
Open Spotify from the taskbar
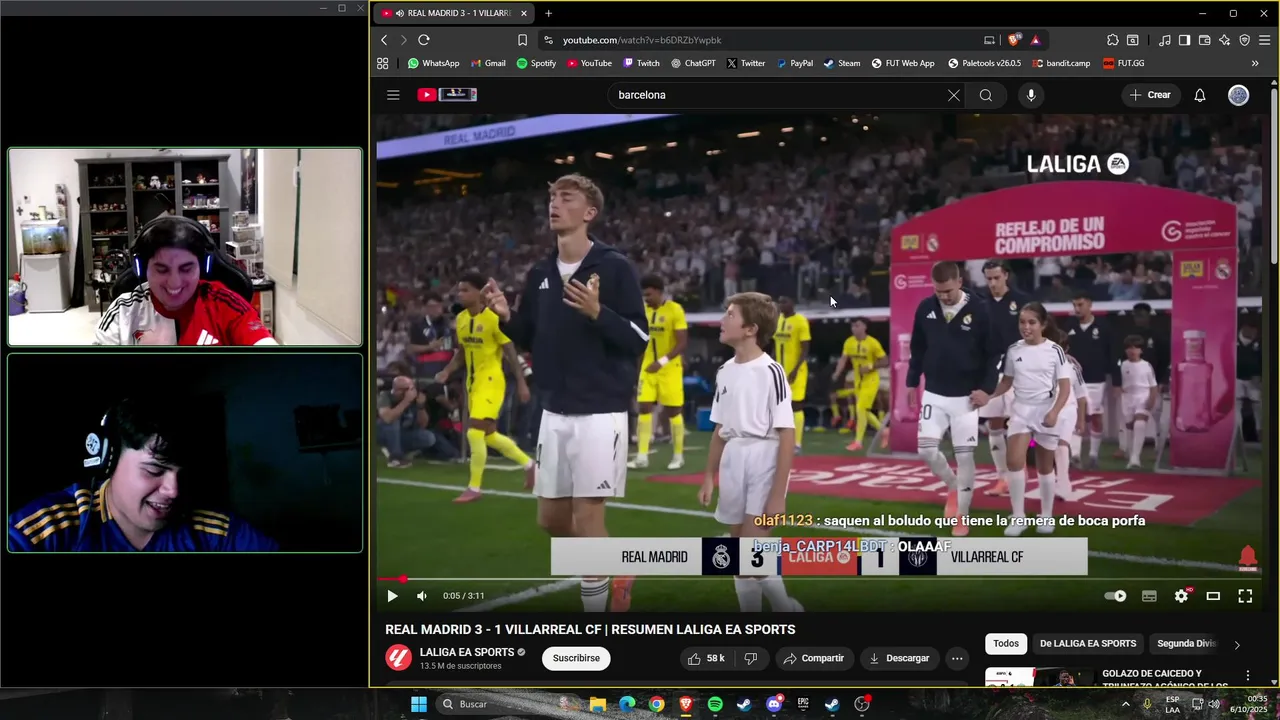(x=715, y=704)
